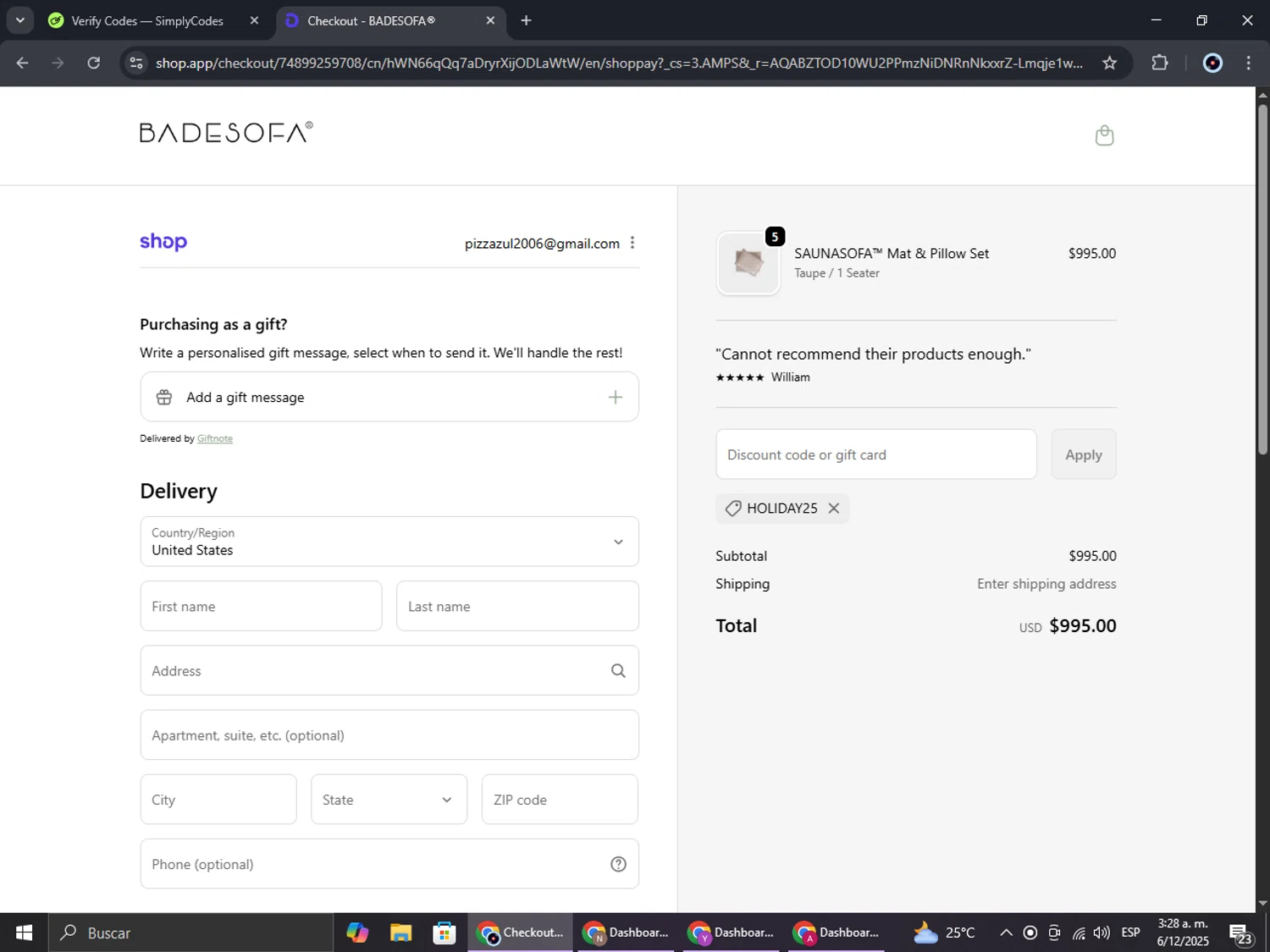Close the Checkout - BADESOFA tab

pyautogui.click(x=490, y=20)
